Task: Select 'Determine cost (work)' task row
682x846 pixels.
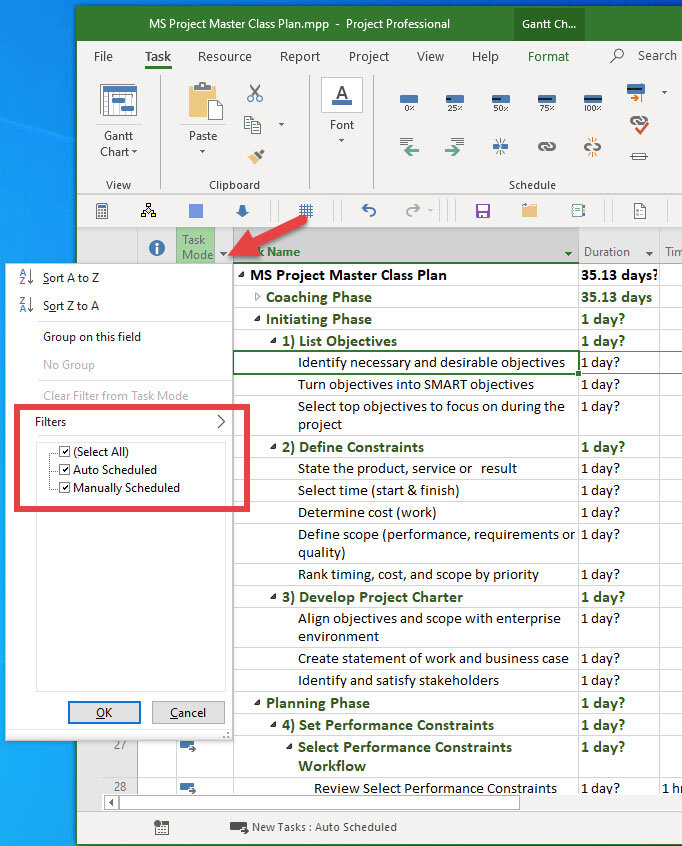Action: pyautogui.click(x=367, y=512)
